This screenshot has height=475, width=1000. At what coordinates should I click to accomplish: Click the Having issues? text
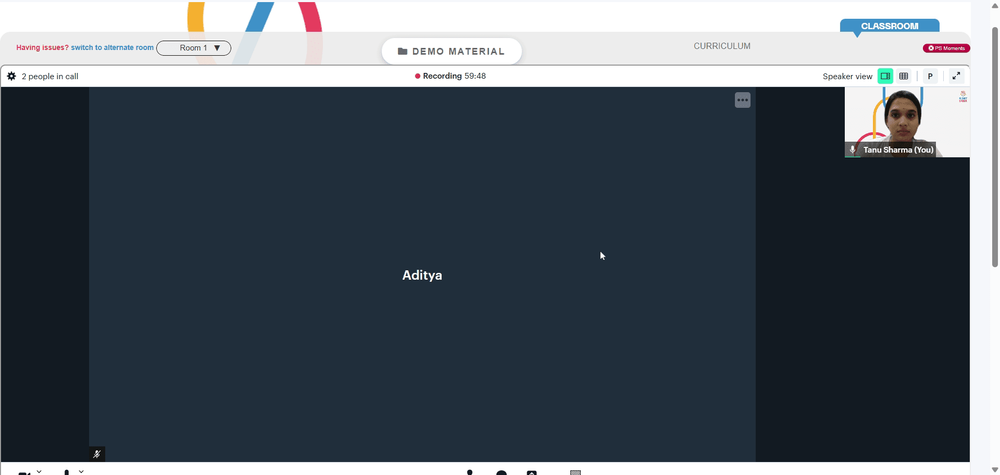click(x=42, y=48)
